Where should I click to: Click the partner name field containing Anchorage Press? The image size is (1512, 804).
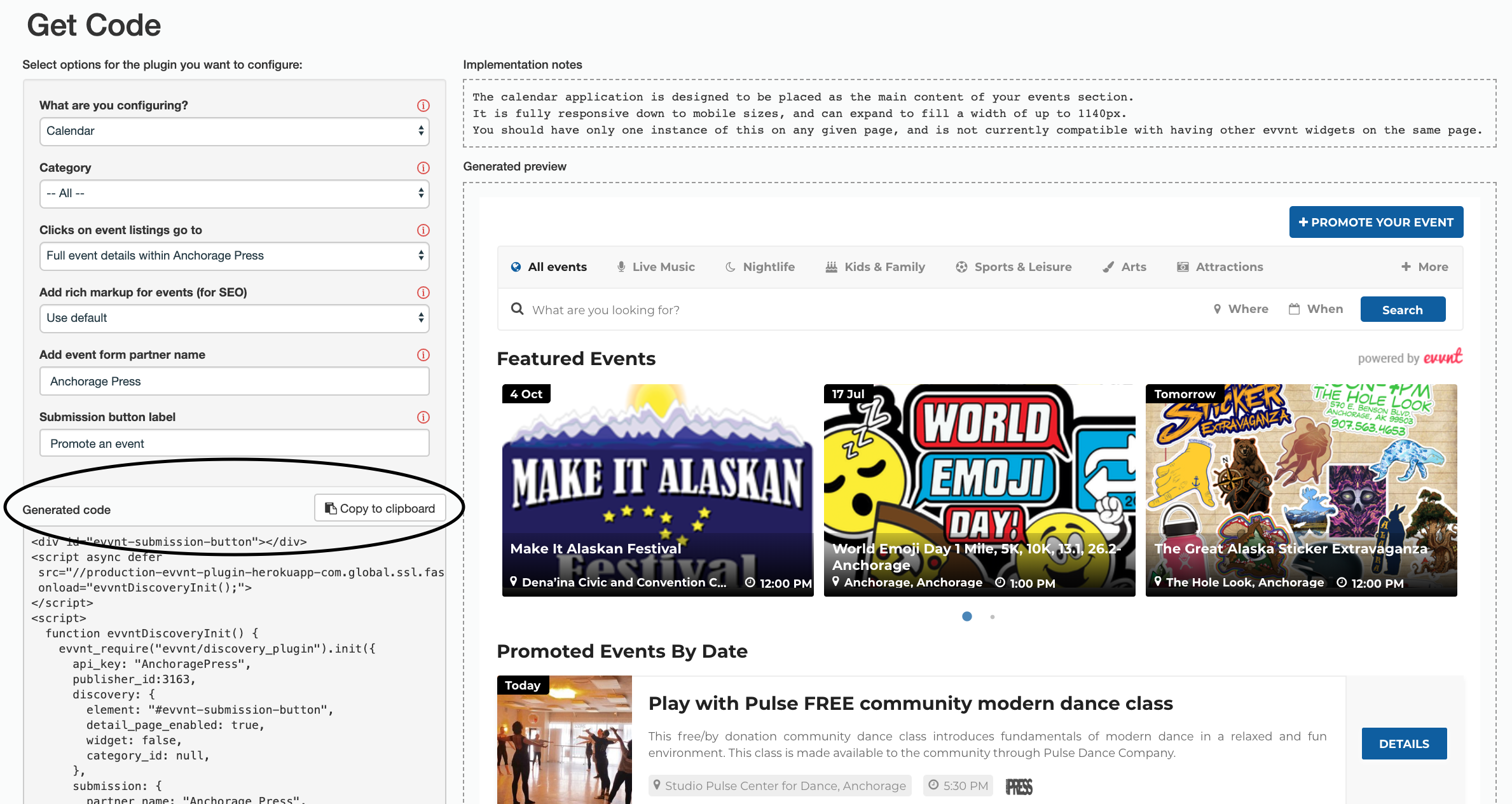[235, 382]
